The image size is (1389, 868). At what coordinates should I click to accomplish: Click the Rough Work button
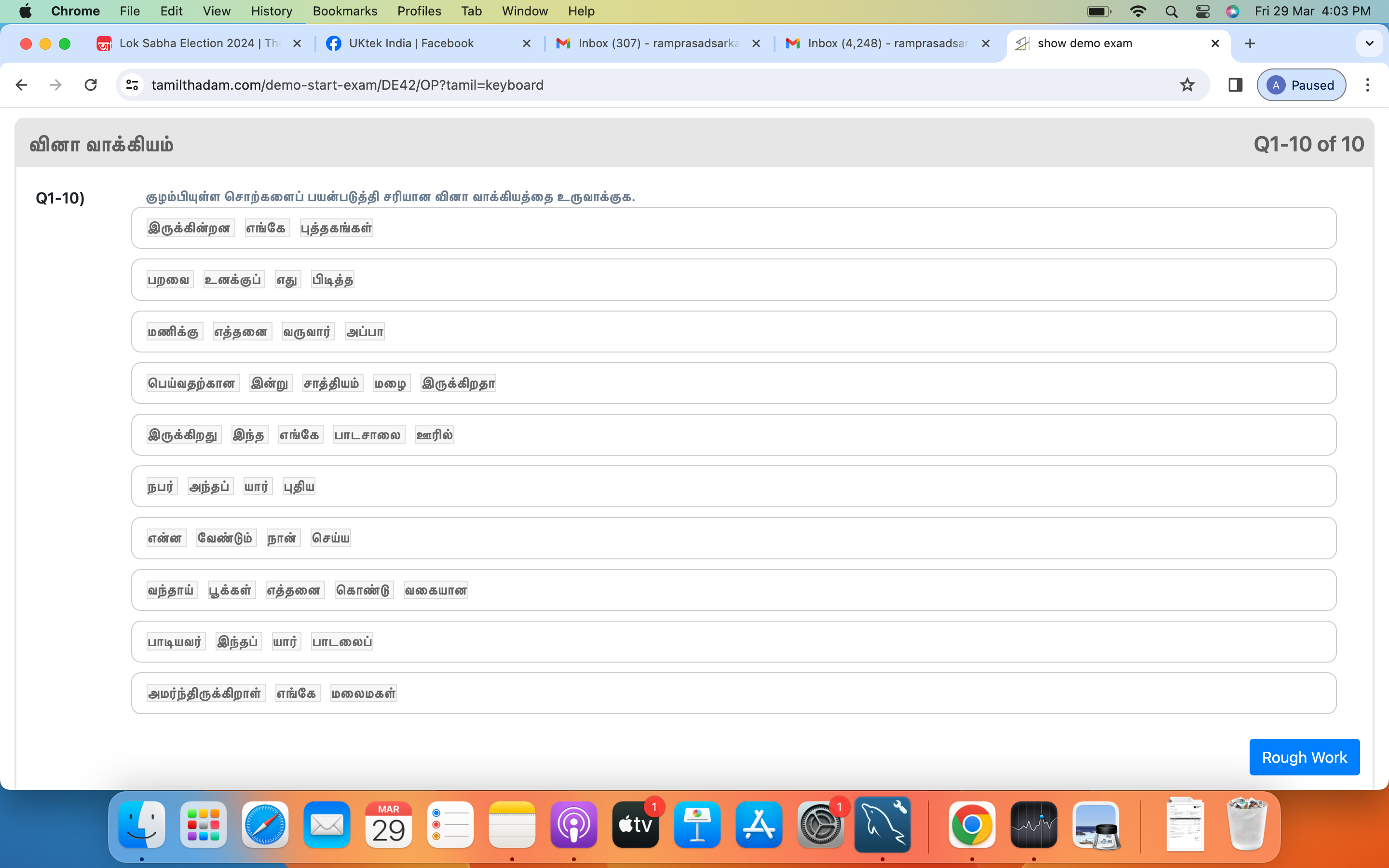[1304, 757]
